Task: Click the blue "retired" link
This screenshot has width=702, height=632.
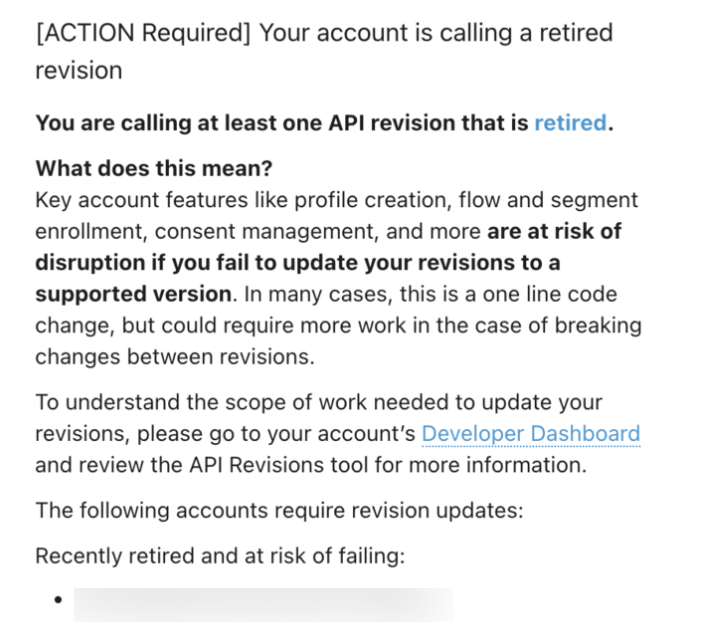Action: coord(570,123)
